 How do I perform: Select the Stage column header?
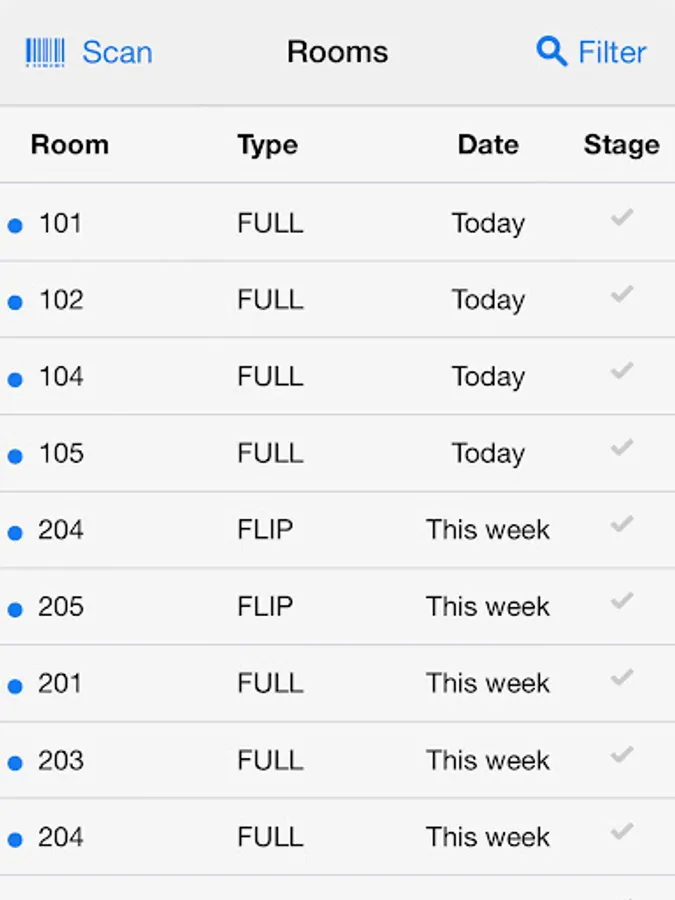[x=621, y=145]
